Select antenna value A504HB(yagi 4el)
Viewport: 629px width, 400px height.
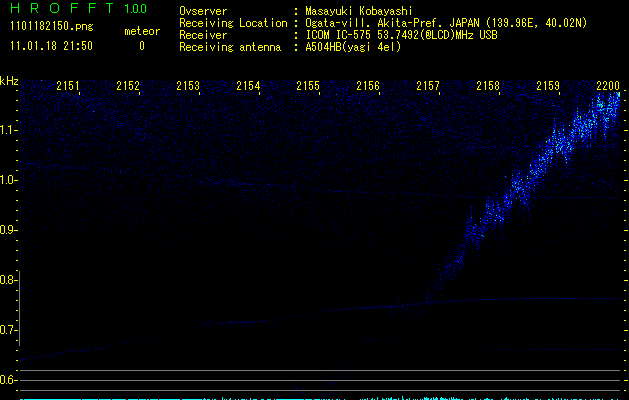(353, 47)
